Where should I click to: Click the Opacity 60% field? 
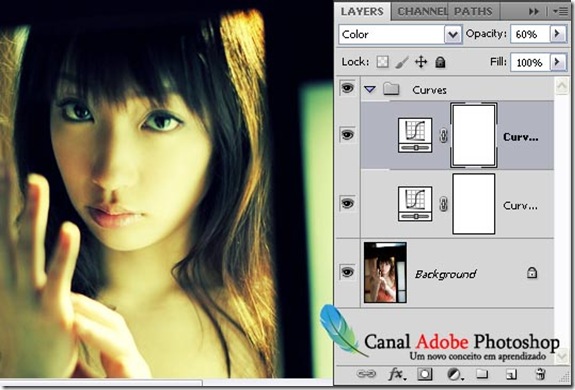[530, 34]
